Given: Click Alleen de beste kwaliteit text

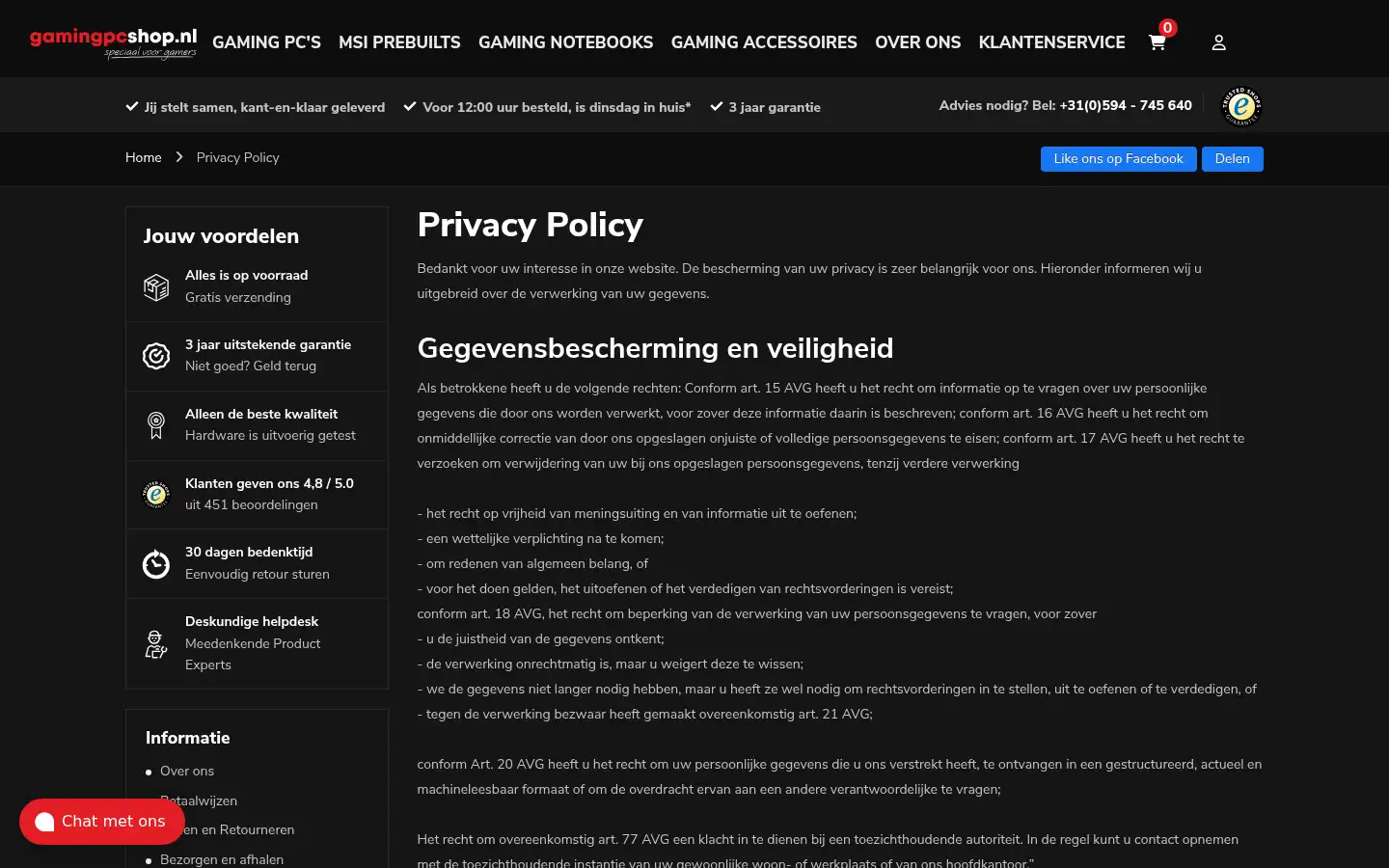Looking at the screenshot, I should point(261,414).
